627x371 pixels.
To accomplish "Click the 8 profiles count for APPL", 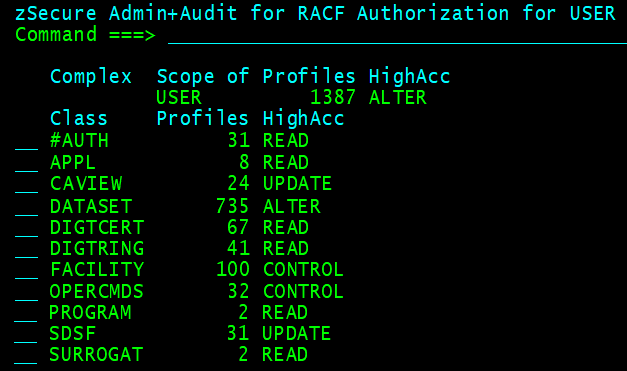I will pos(244,163).
